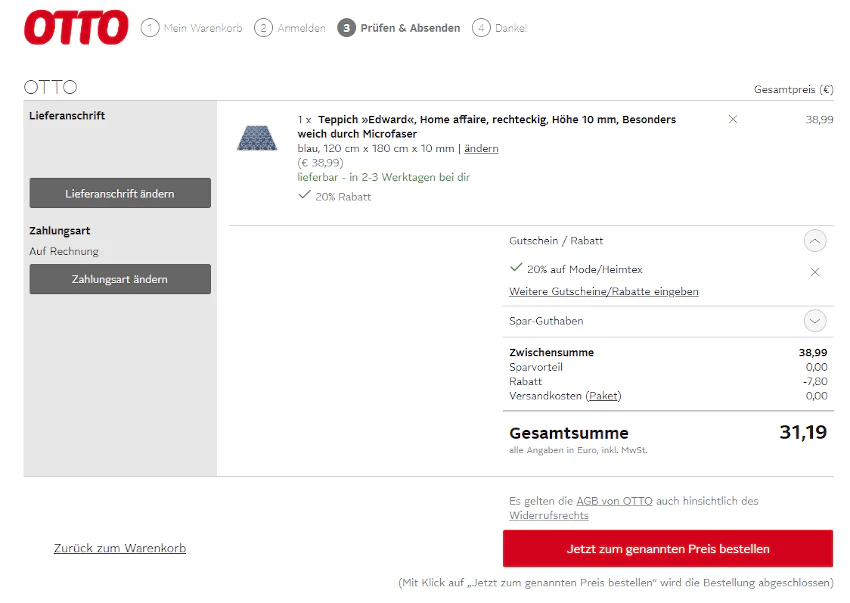This screenshot has width=850, height=603.
Task: Click the Lieferanschrift heading
Action: pos(67,116)
